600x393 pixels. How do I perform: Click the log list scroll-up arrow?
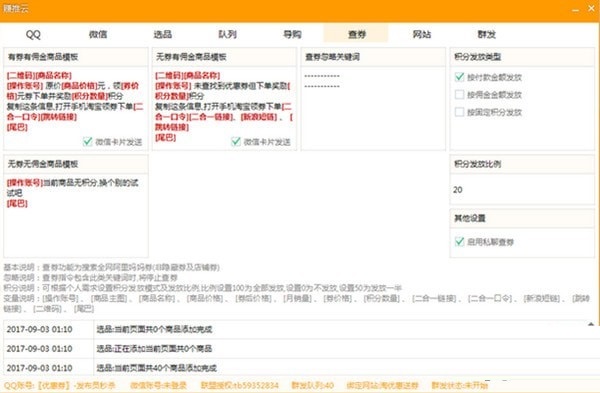pyautogui.click(x=591, y=324)
